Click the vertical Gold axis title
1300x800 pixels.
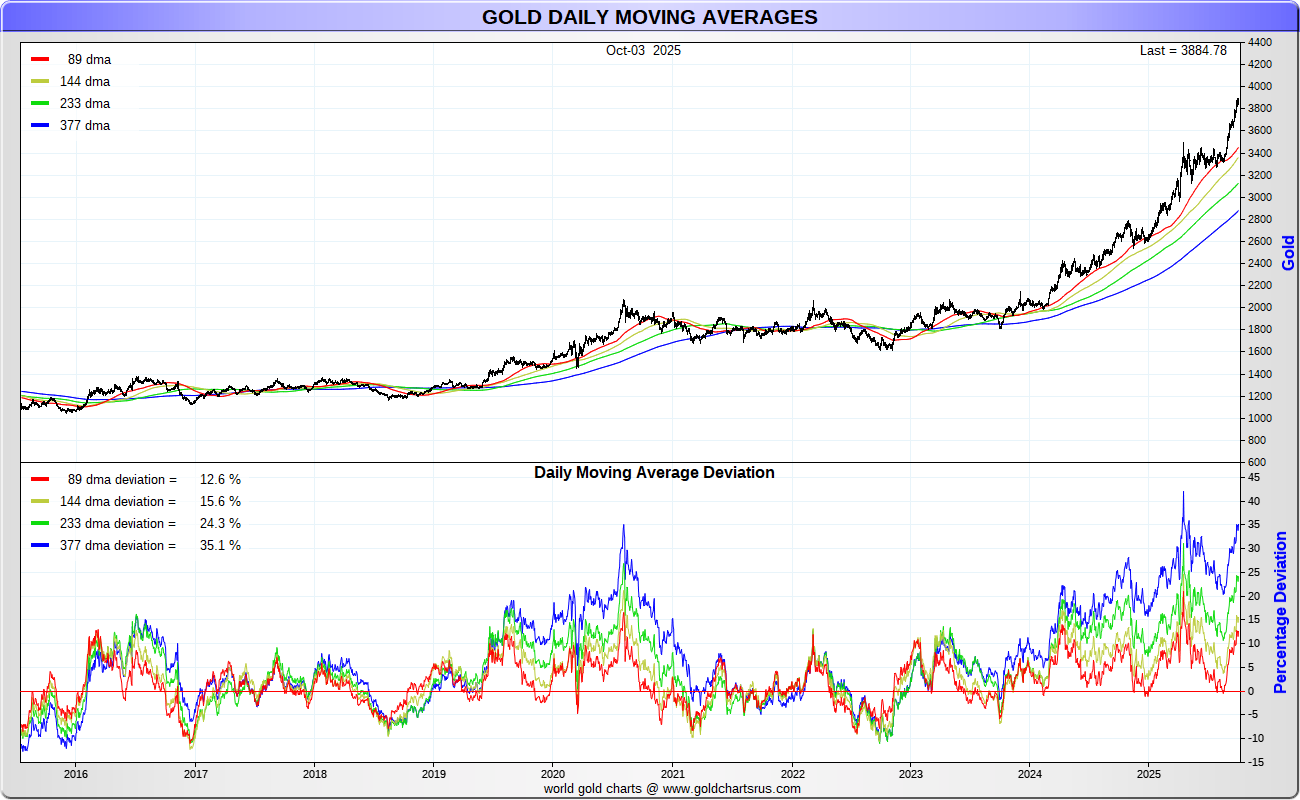pos(1288,252)
